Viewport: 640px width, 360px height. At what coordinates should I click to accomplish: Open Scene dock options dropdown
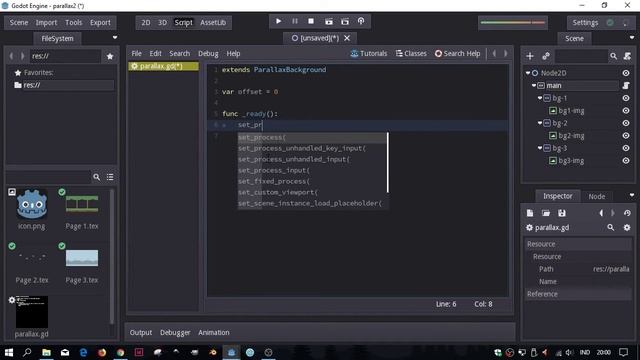click(x=632, y=38)
